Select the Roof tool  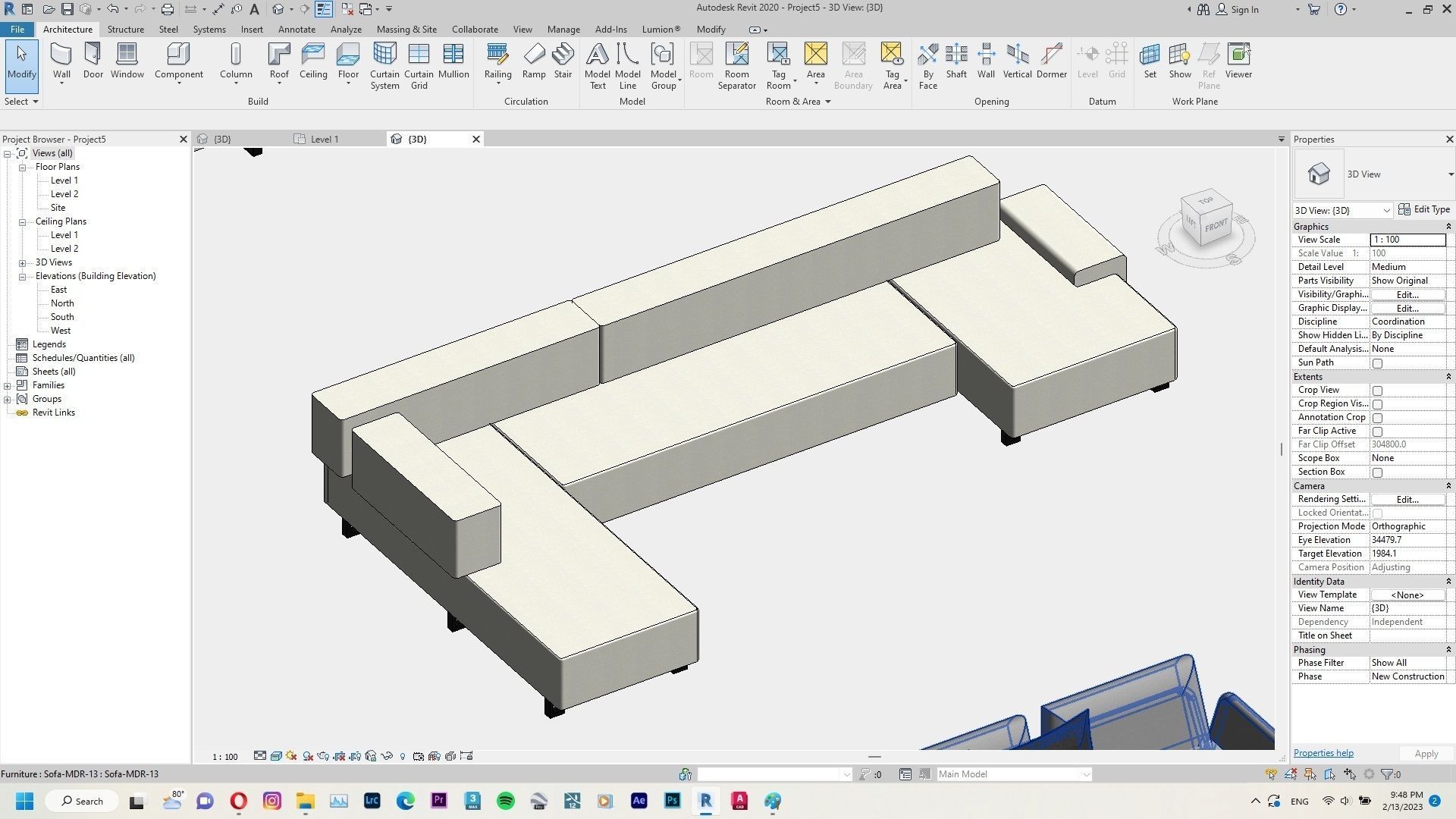pos(279,61)
